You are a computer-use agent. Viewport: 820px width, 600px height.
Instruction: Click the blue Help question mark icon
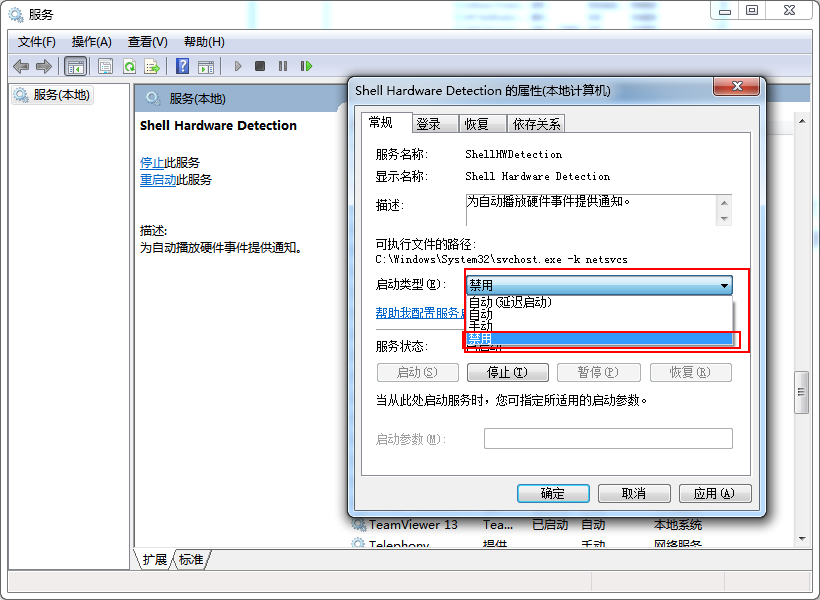pyautogui.click(x=182, y=66)
